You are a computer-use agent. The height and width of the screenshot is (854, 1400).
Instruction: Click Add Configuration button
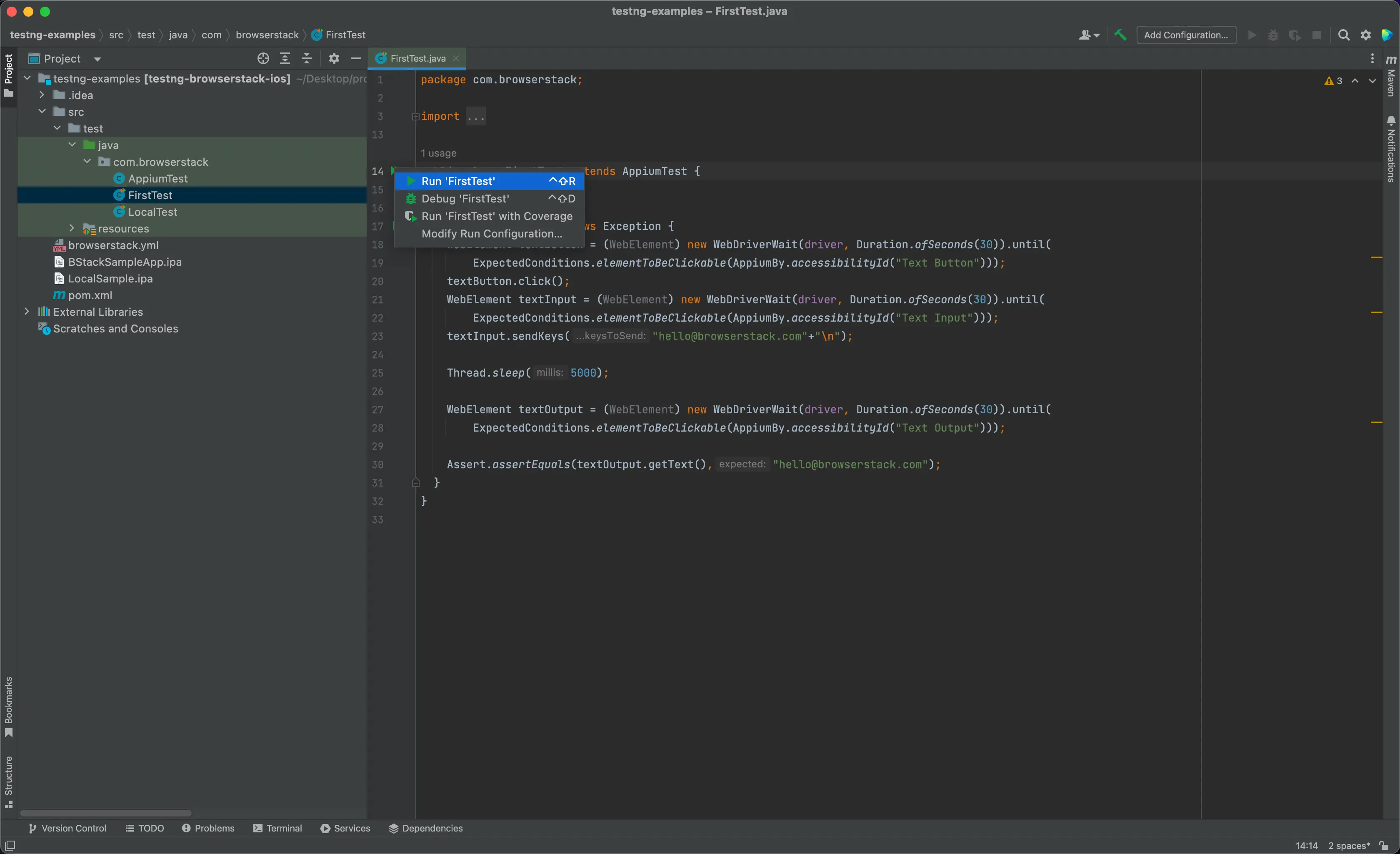pyautogui.click(x=1185, y=35)
